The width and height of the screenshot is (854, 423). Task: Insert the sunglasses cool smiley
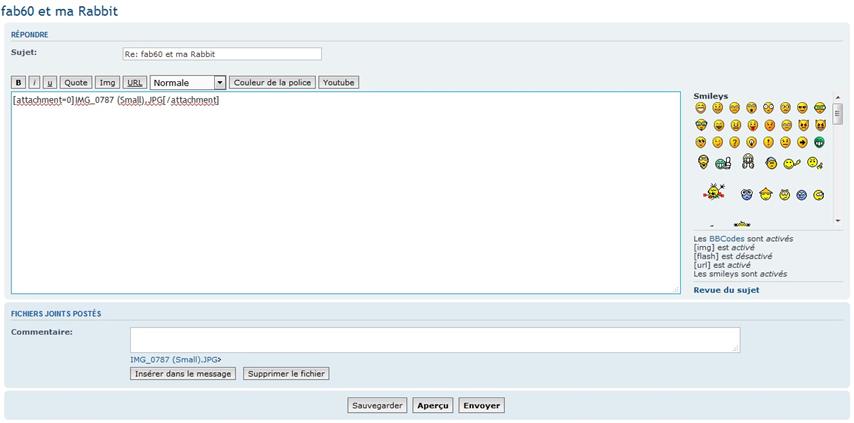(x=803, y=108)
